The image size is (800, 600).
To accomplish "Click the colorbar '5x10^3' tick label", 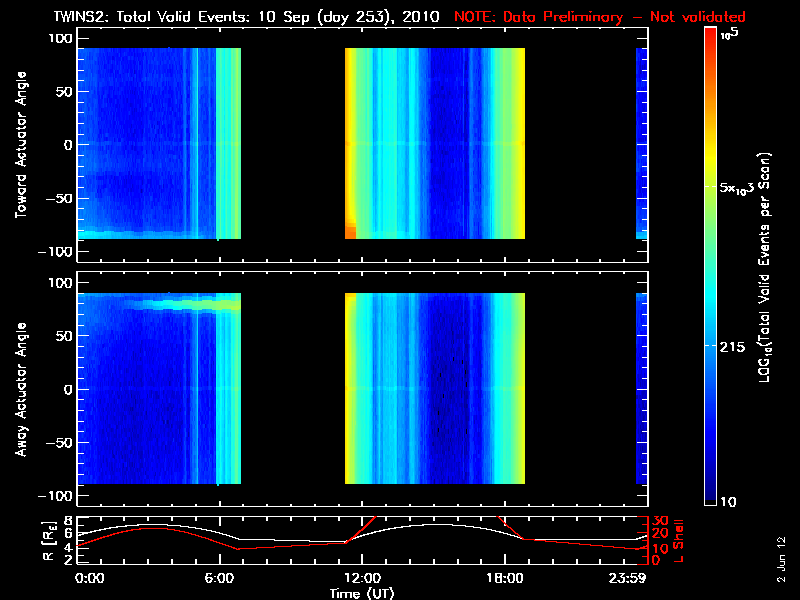I will pyautogui.click(x=736, y=188).
